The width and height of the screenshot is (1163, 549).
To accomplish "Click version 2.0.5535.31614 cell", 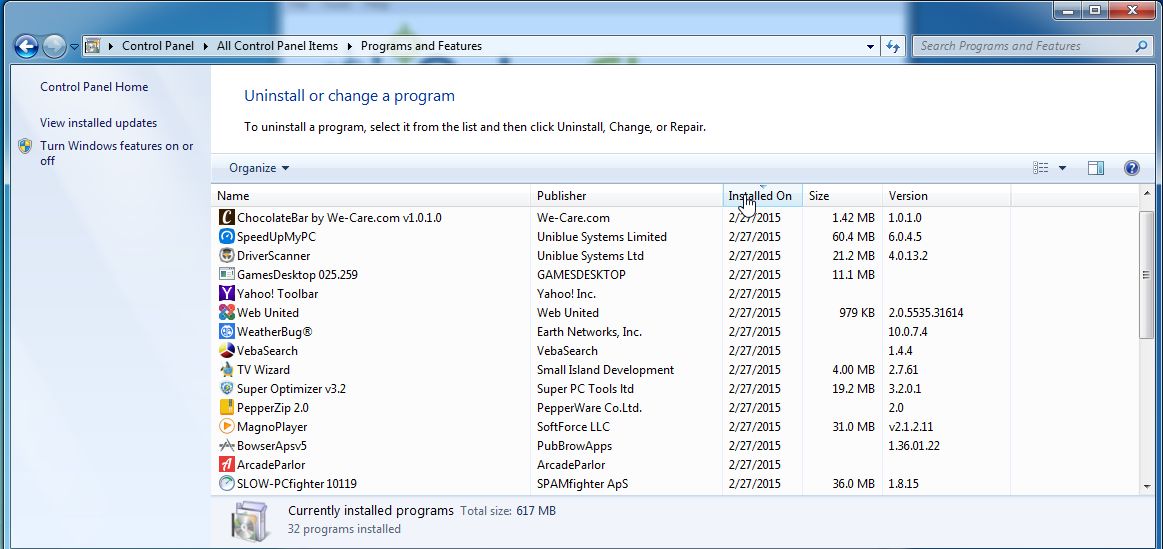I will tap(926, 312).
